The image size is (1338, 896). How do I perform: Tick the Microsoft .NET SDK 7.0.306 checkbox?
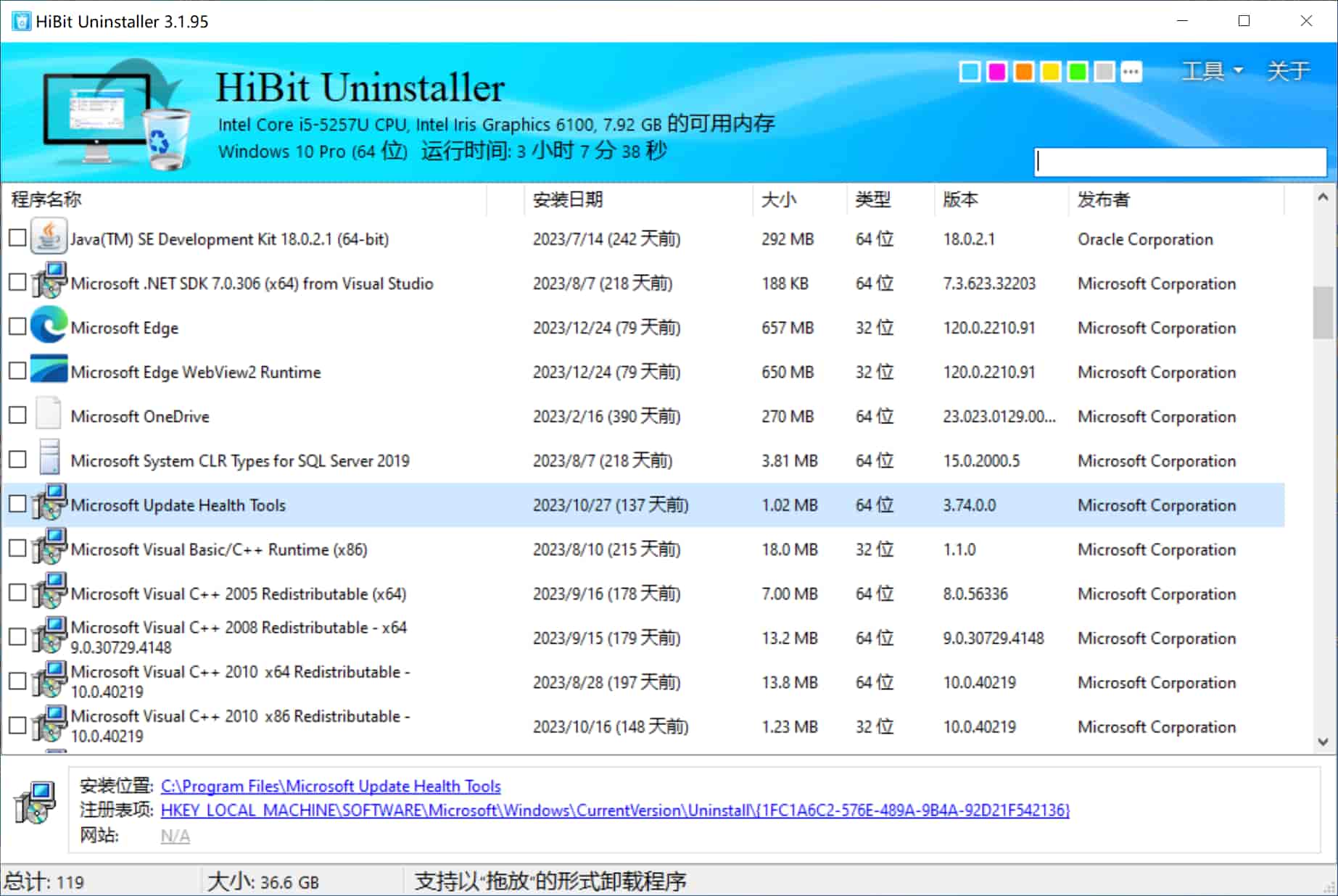coord(17,282)
